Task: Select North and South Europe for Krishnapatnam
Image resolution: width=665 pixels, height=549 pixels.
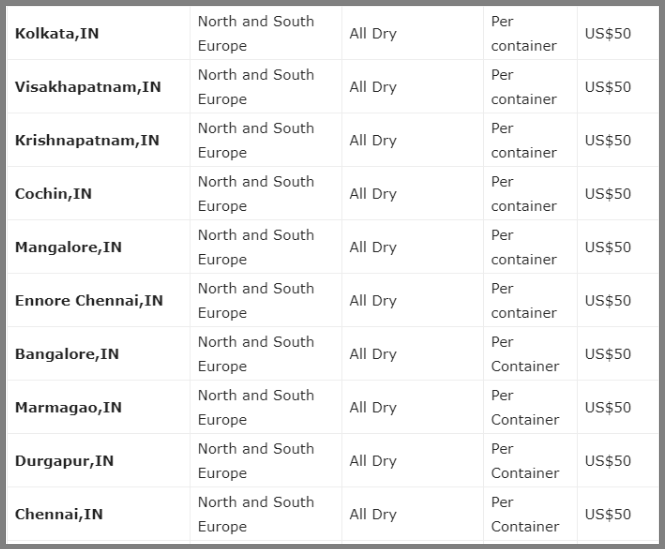Action: (256, 140)
